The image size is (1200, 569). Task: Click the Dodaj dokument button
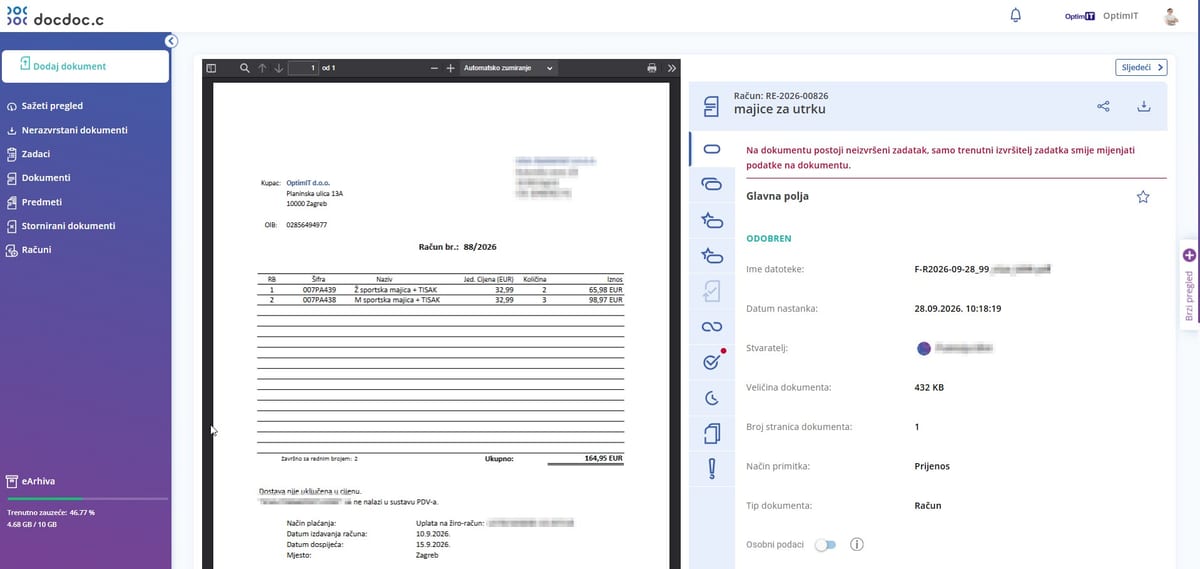[x=85, y=66]
